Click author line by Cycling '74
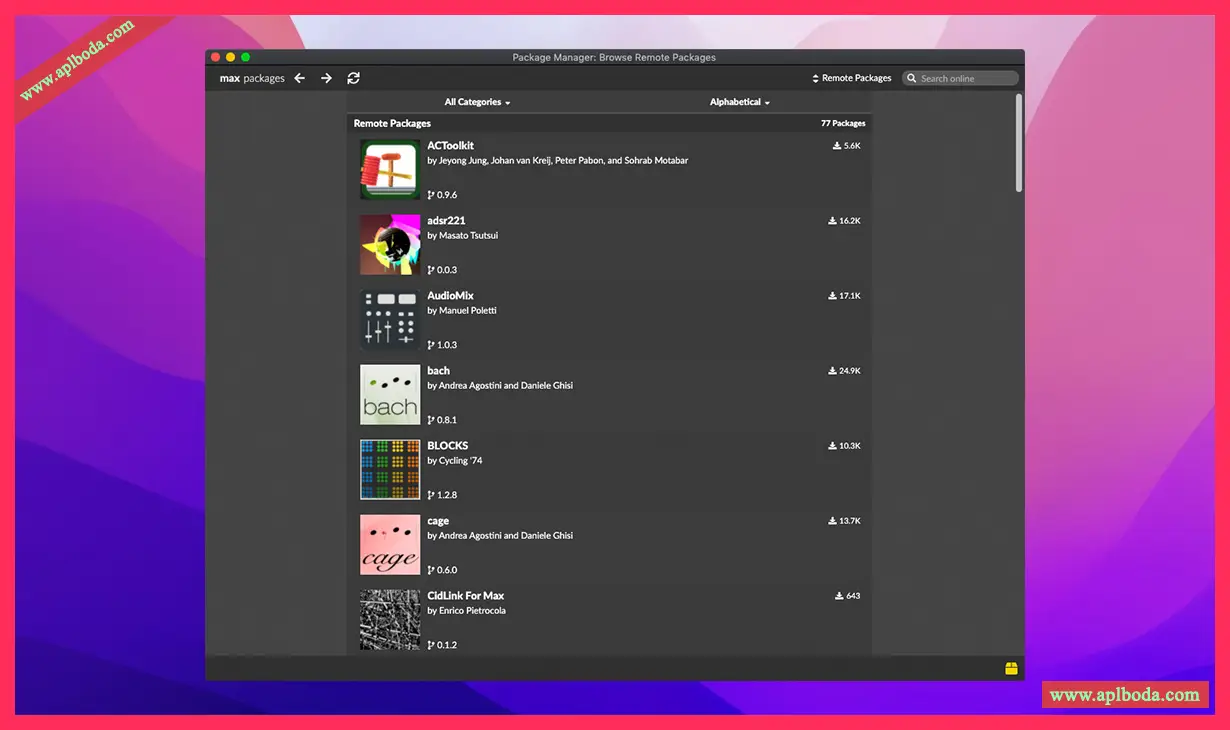The image size is (1230, 730). point(455,461)
